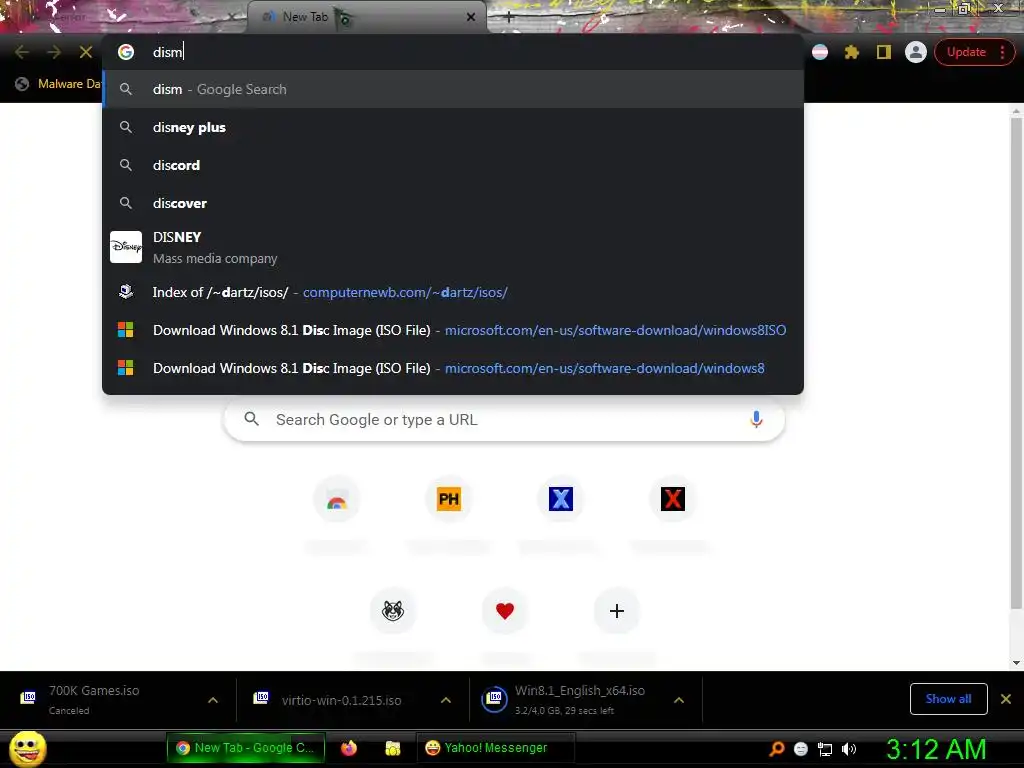
Task: Open the PH shortcut tile
Action: coord(449,500)
